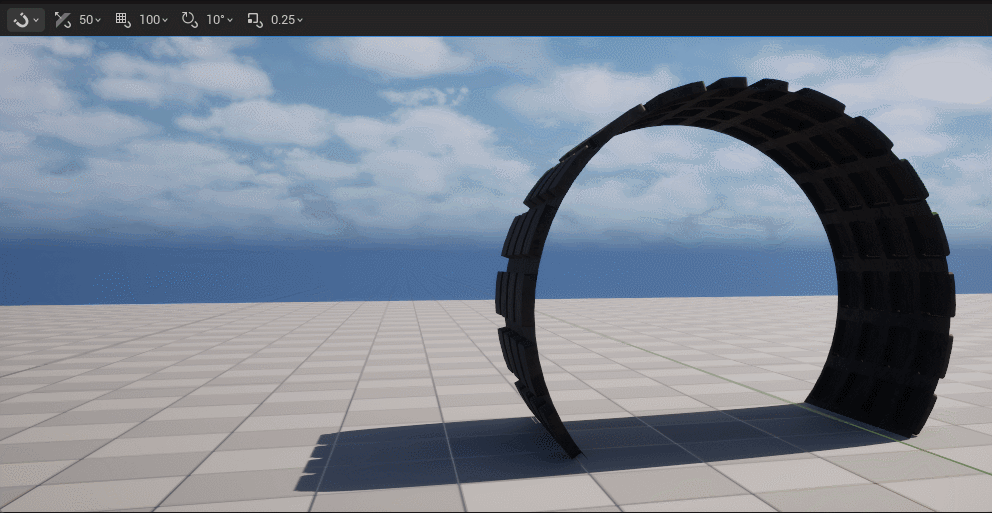Viewport: 992px width, 513px height.
Task: Open the surface snapping value 50 dropdown
Action: [x=90, y=20]
